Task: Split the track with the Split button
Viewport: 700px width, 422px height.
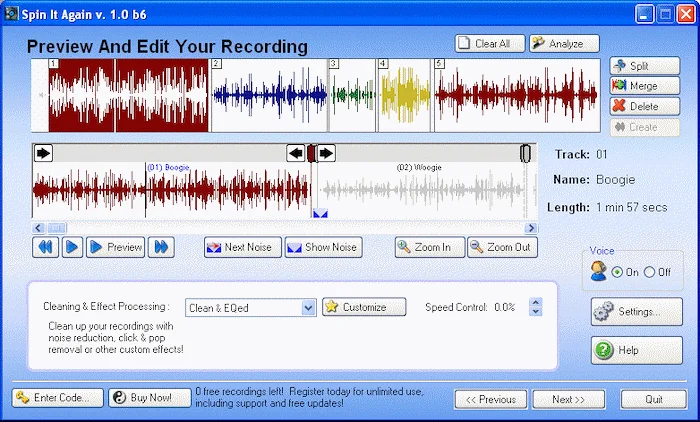Action: coord(645,66)
